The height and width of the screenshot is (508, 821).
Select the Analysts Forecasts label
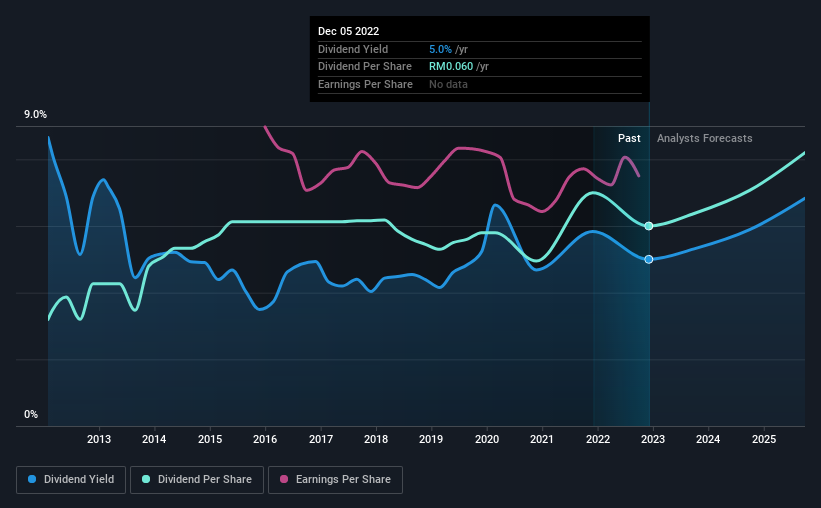tap(704, 138)
